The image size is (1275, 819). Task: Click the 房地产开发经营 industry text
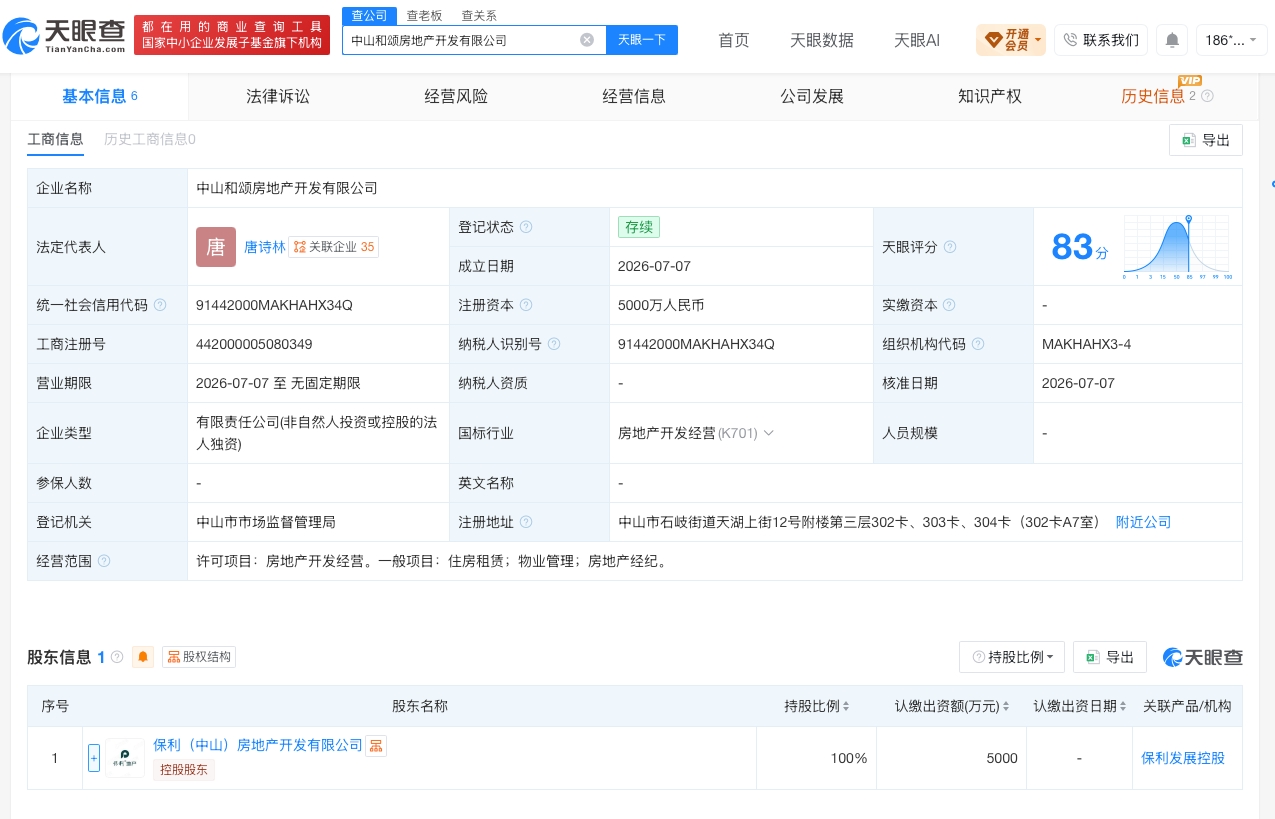click(x=667, y=433)
